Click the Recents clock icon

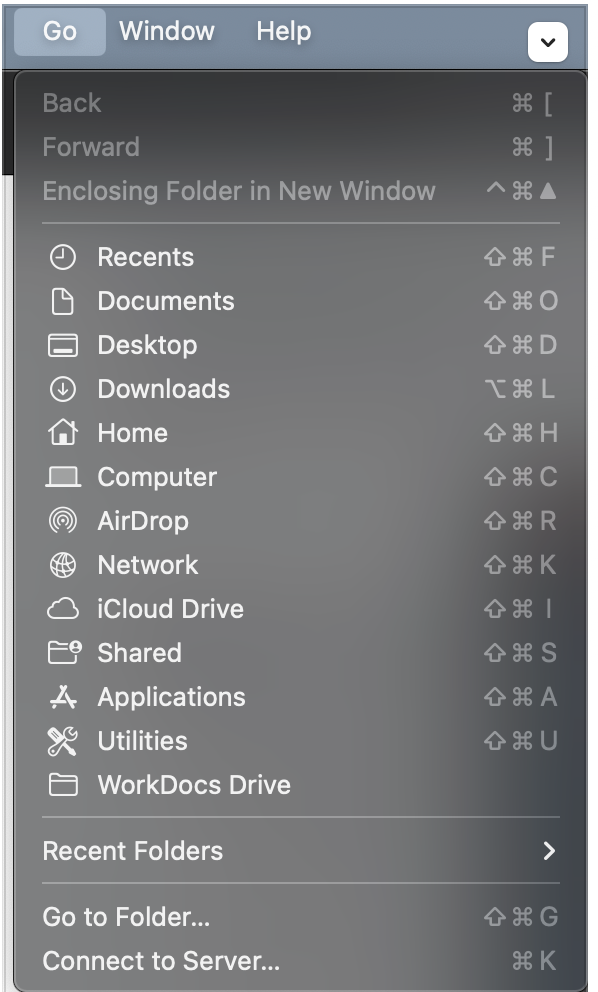[x=63, y=257]
